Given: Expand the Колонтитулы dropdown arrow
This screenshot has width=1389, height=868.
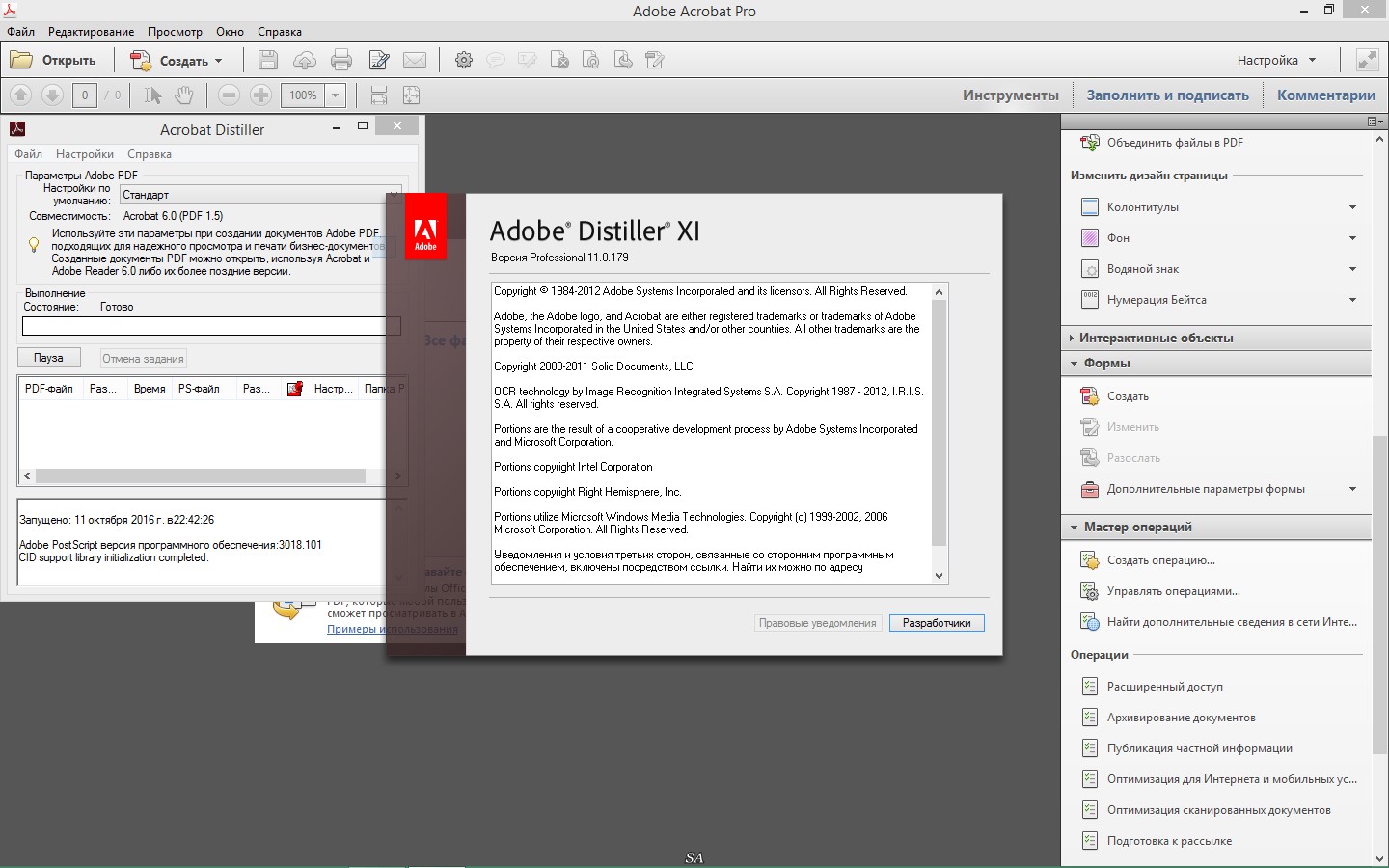Looking at the screenshot, I should tap(1352, 207).
